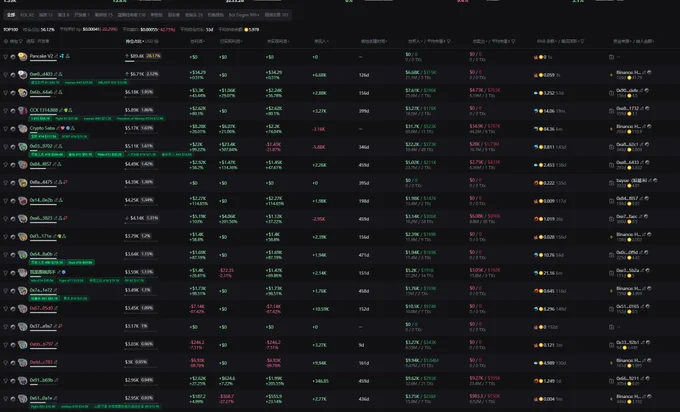Image resolution: width=680 pixels, height=412 pixels.
Task: Click the +10.59K net inflow for 0x67..05d0
Action: coord(320,309)
